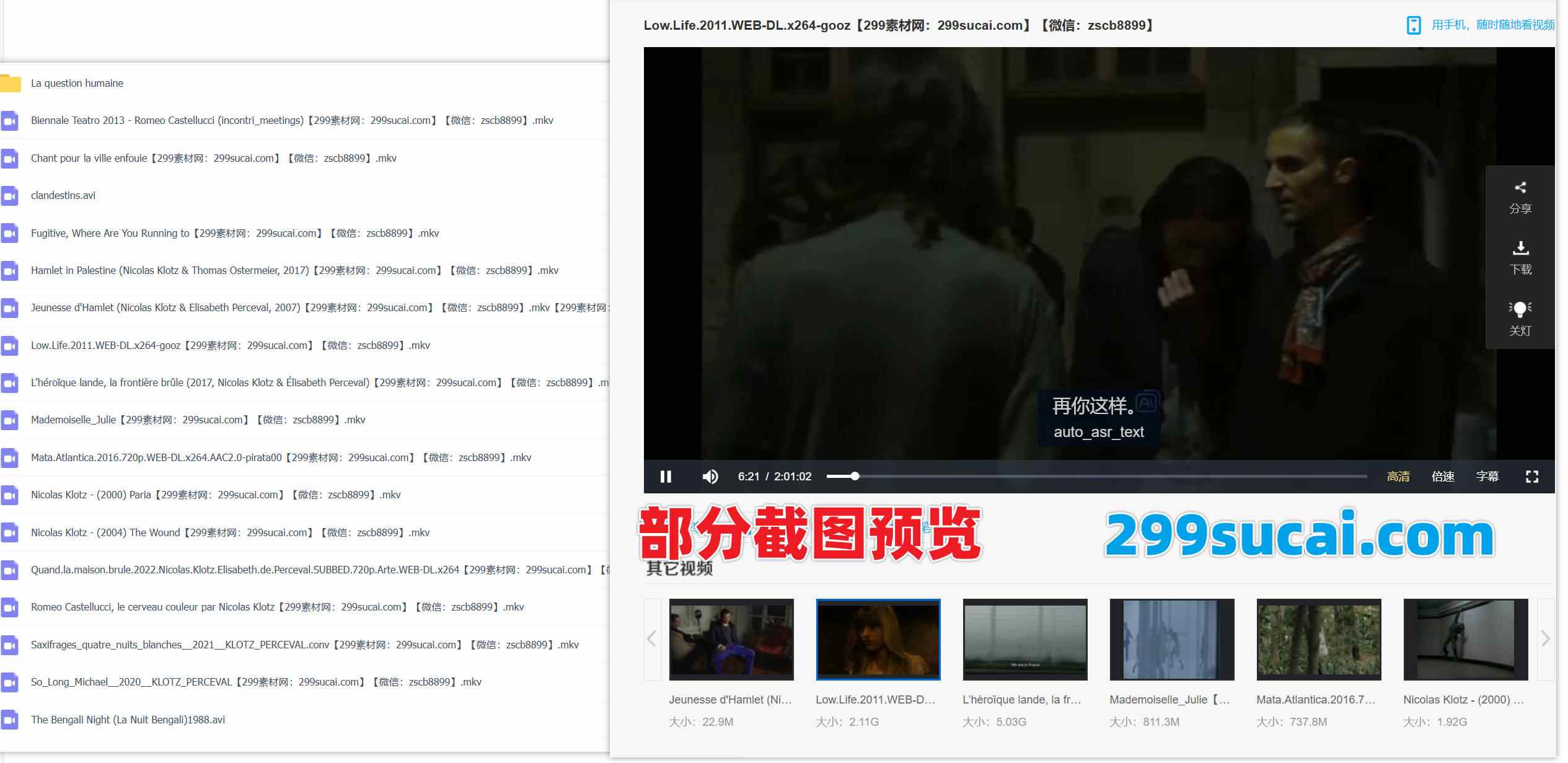This screenshot has width=1568, height=763.
Task: Click video icon of Saxifrages_quatre_nuits_blanches file
Action: (9, 645)
